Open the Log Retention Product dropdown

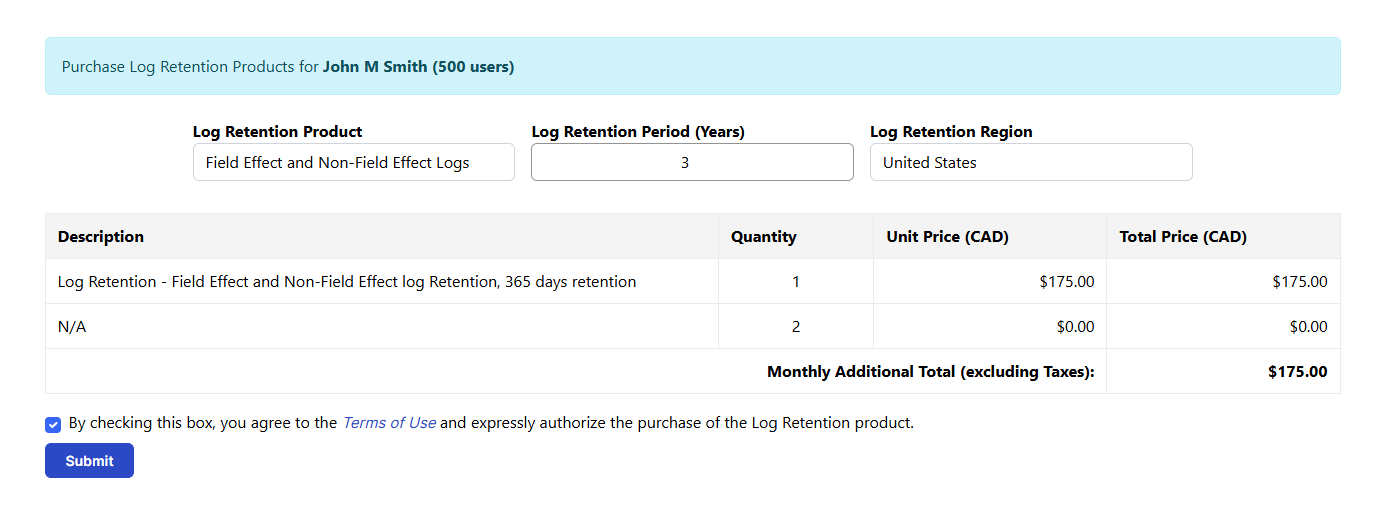[353, 162]
